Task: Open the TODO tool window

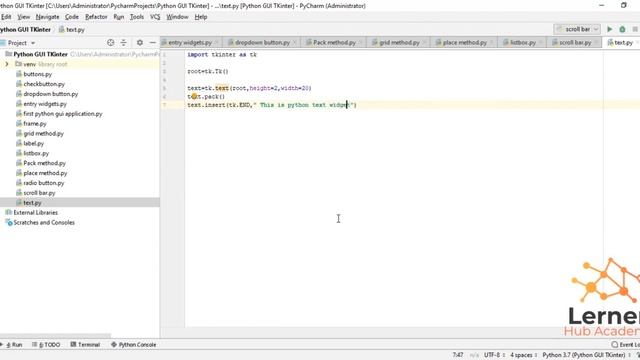Action: click(x=46, y=345)
